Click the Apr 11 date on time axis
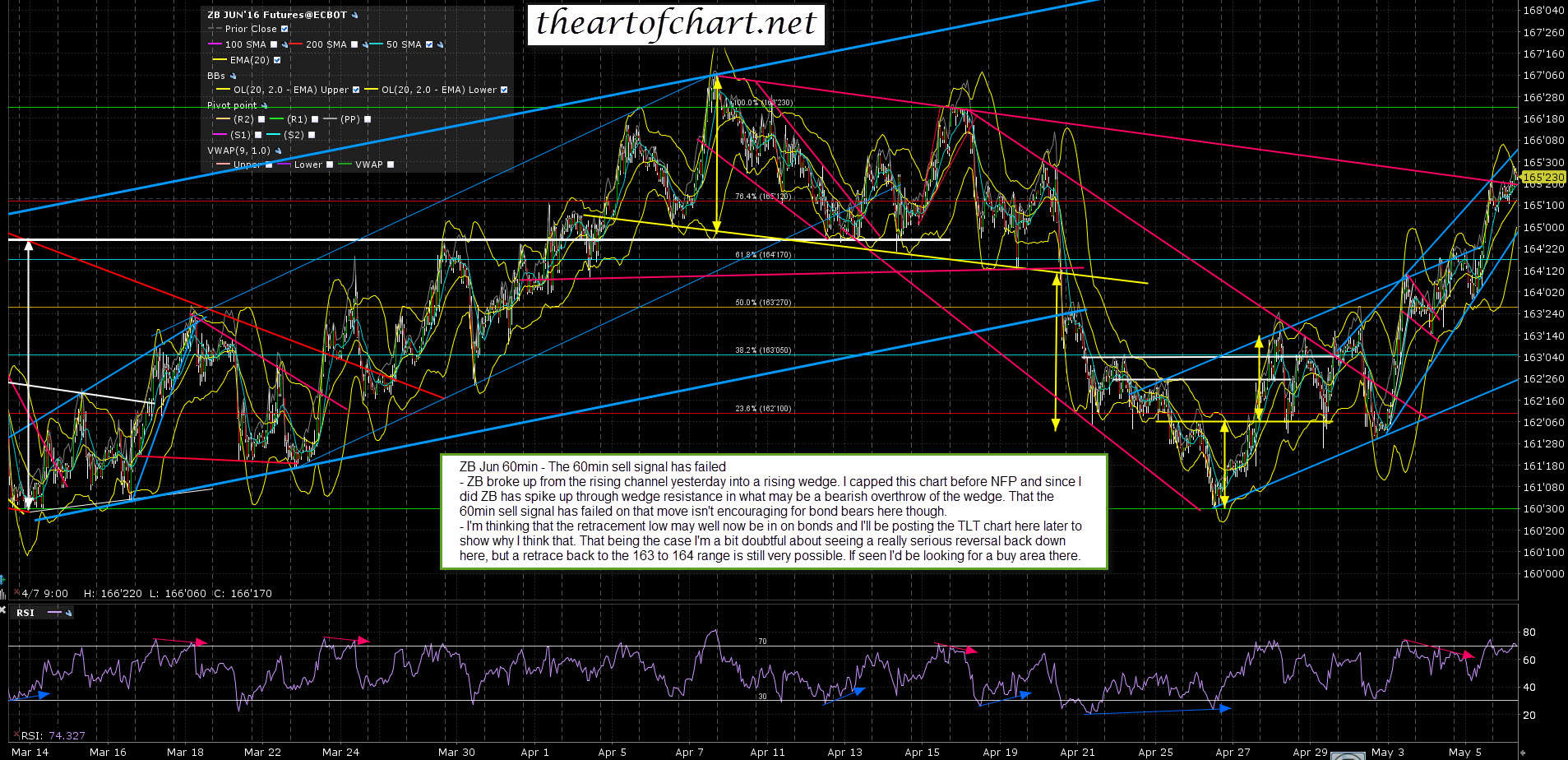The height and width of the screenshot is (760, 1568). pos(766,752)
